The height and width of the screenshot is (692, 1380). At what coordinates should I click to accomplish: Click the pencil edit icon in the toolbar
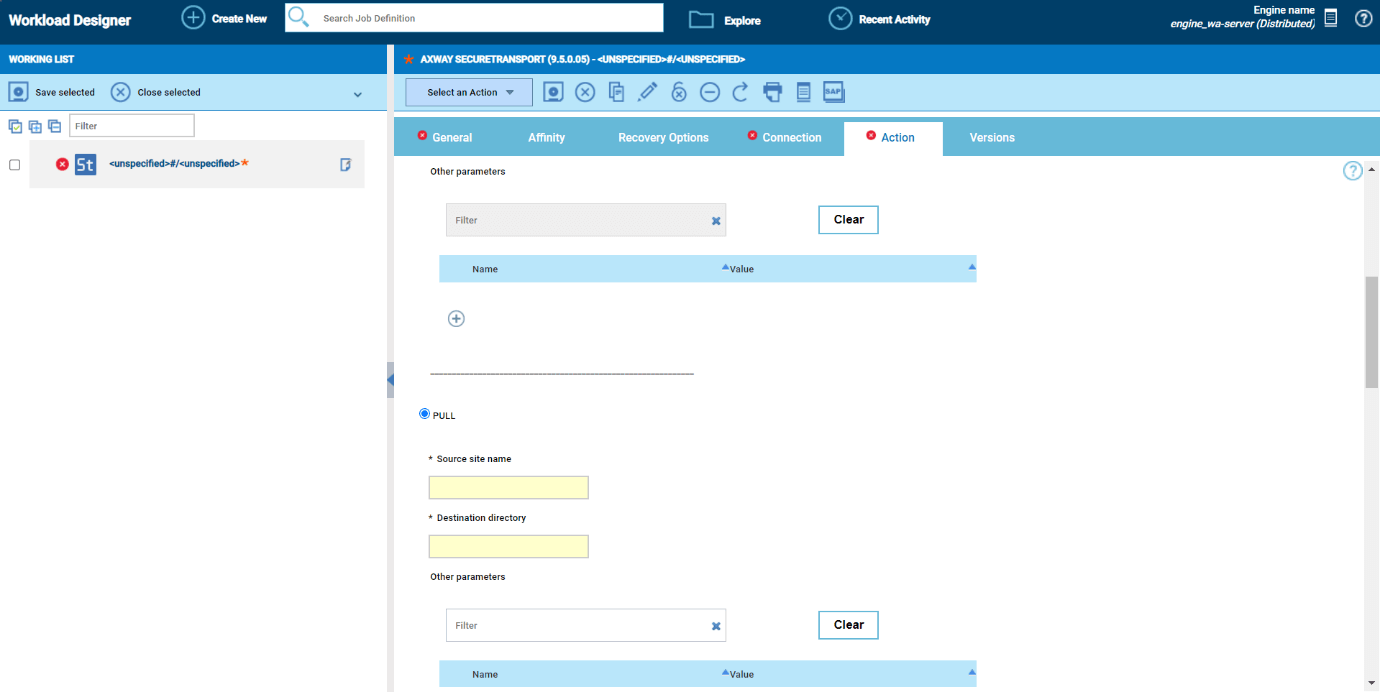[647, 92]
